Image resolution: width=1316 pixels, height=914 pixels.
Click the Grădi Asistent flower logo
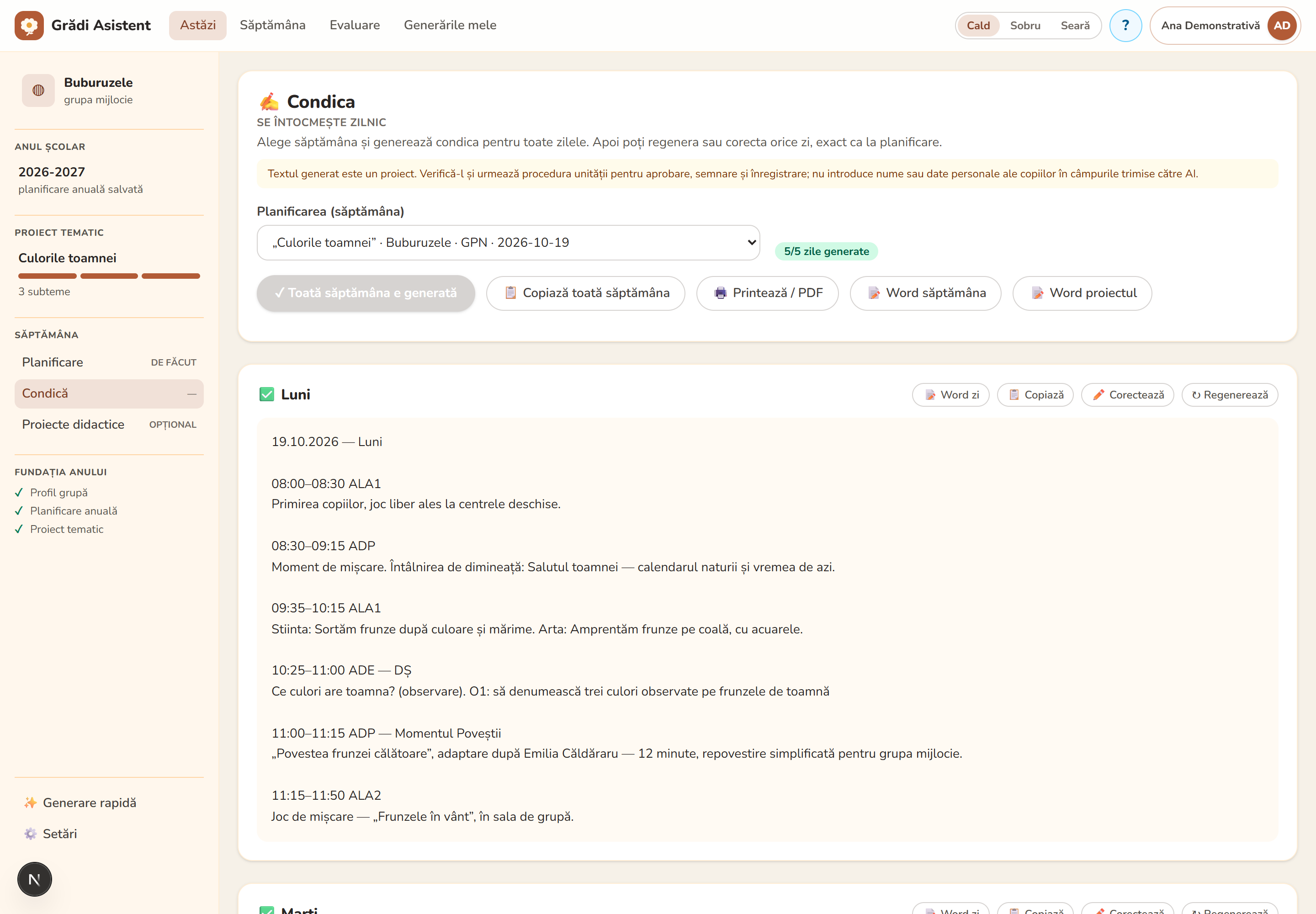click(29, 25)
